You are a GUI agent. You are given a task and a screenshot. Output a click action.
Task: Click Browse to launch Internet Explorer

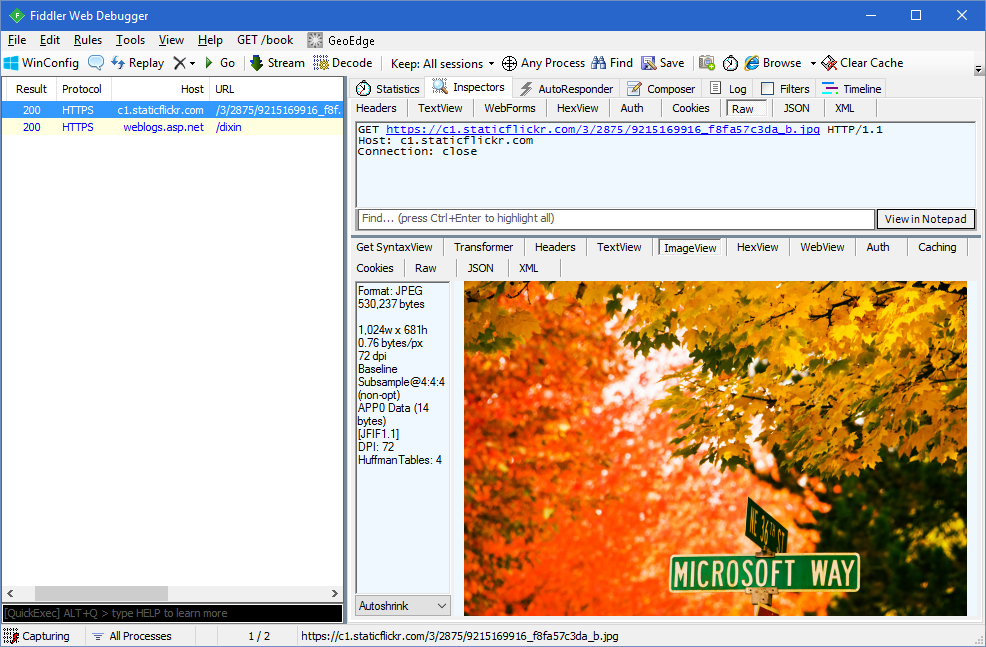[773, 63]
